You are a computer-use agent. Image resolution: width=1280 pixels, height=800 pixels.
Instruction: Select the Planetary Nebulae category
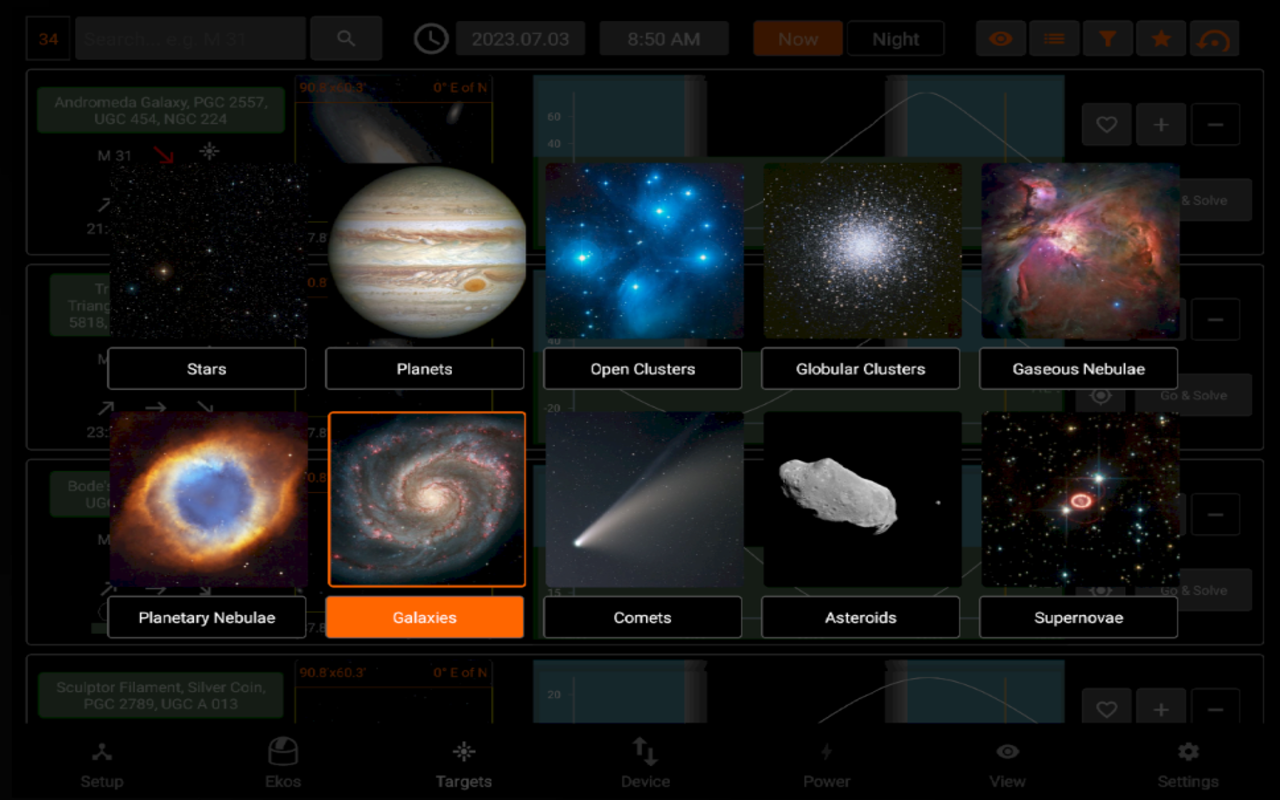tap(207, 617)
